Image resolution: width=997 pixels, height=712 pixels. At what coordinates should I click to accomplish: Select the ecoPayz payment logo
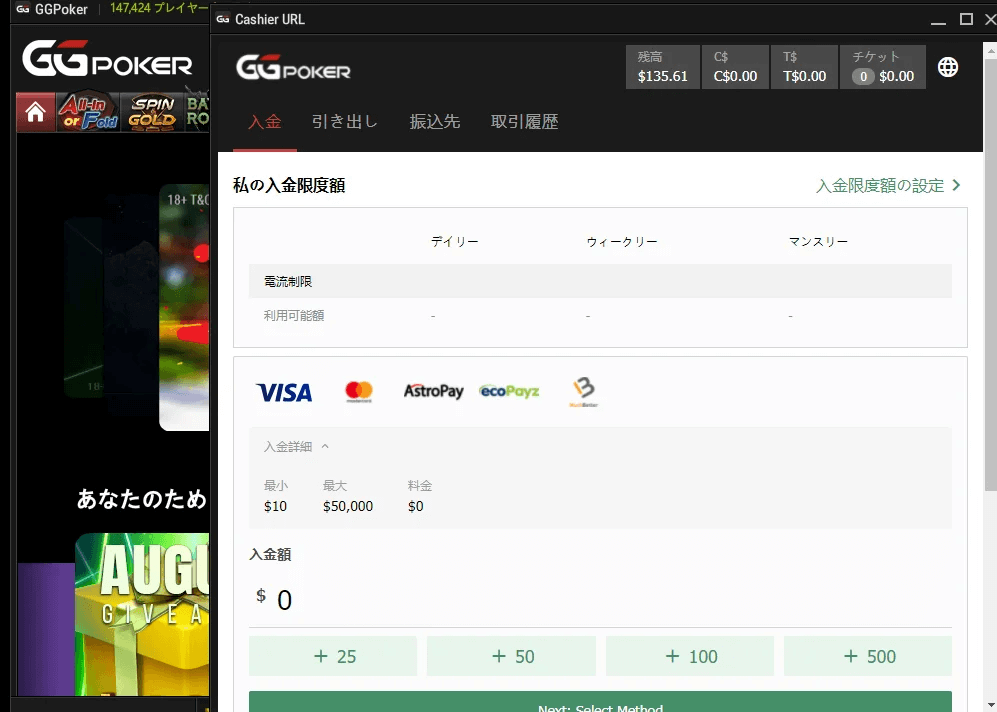click(x=509, y=391)
